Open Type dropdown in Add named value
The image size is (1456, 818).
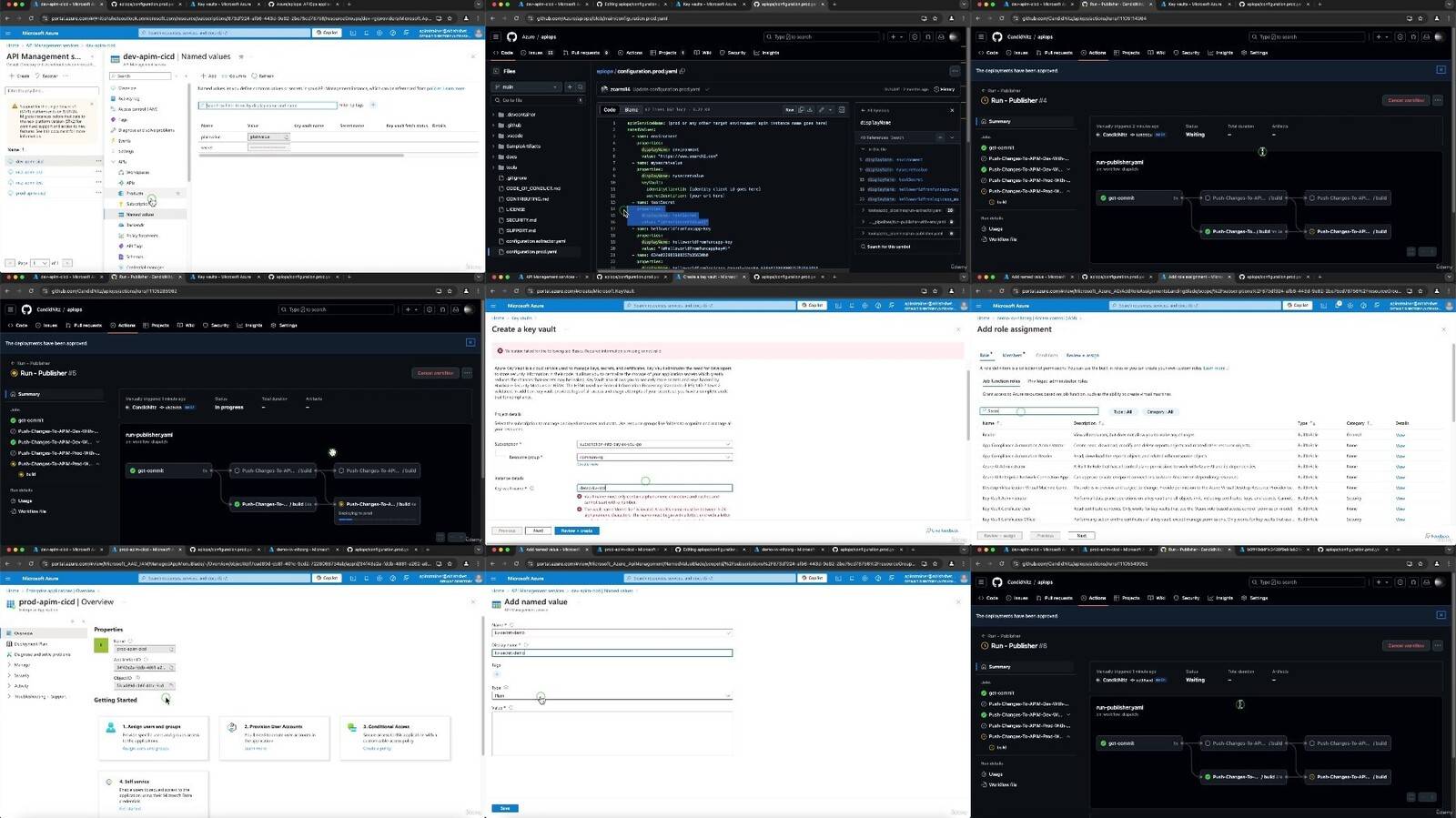point(612,695)
